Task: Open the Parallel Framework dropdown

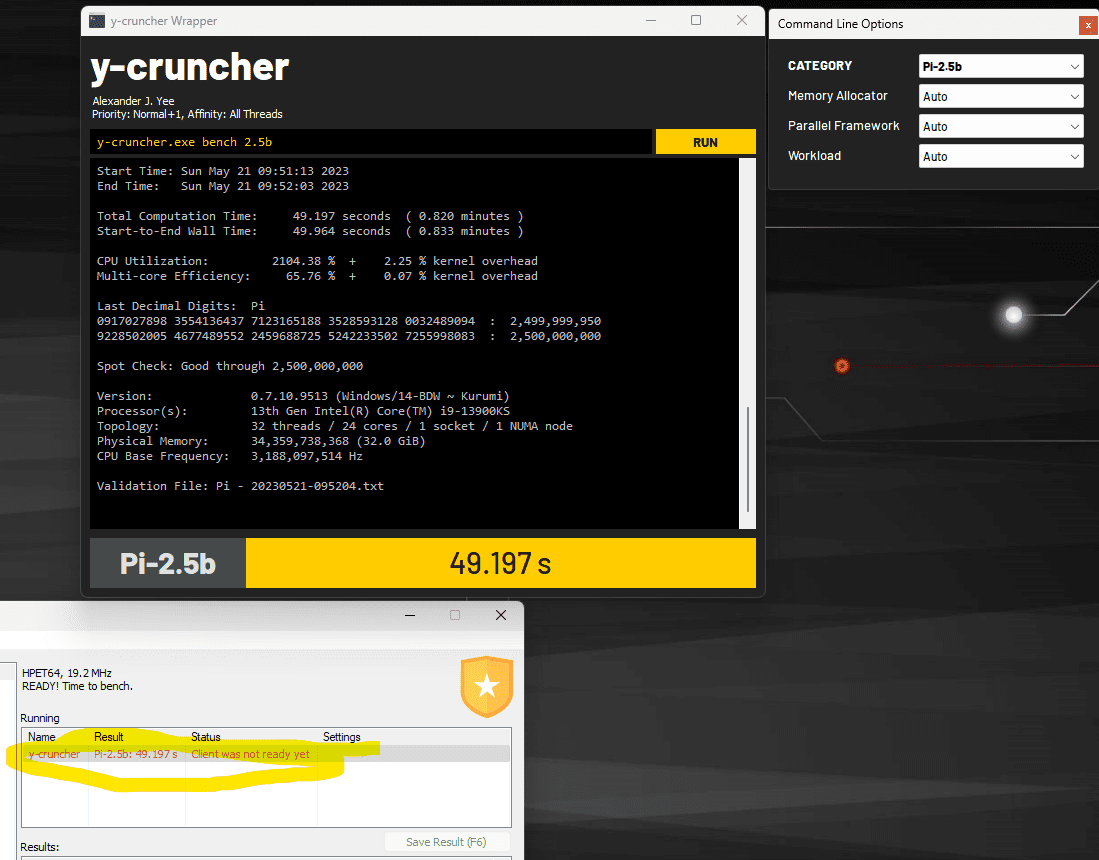Action: 1000,127
